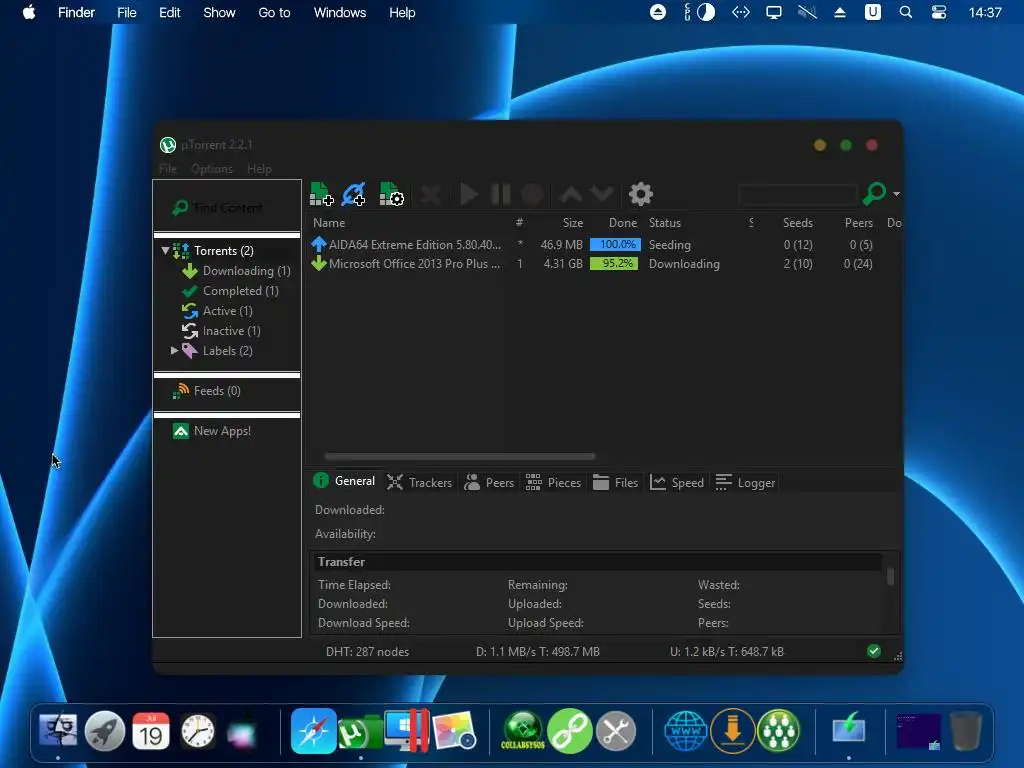This screenshot has height=768, width=1024.
Task: Select the AIDA64 Extreme Edition torrent
Action: point(415,245)
